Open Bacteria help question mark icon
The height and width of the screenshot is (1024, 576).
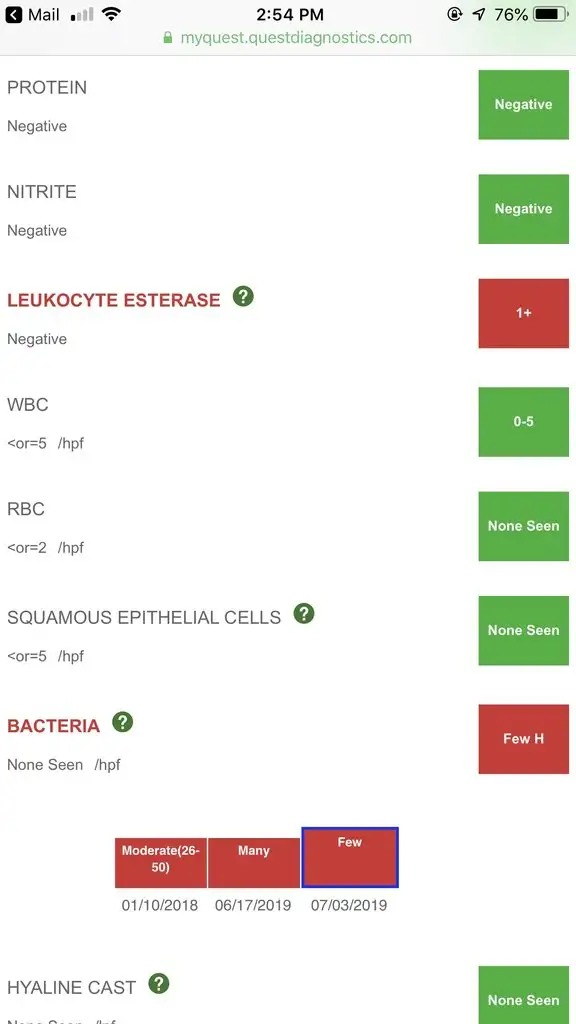tap(123, 722)
